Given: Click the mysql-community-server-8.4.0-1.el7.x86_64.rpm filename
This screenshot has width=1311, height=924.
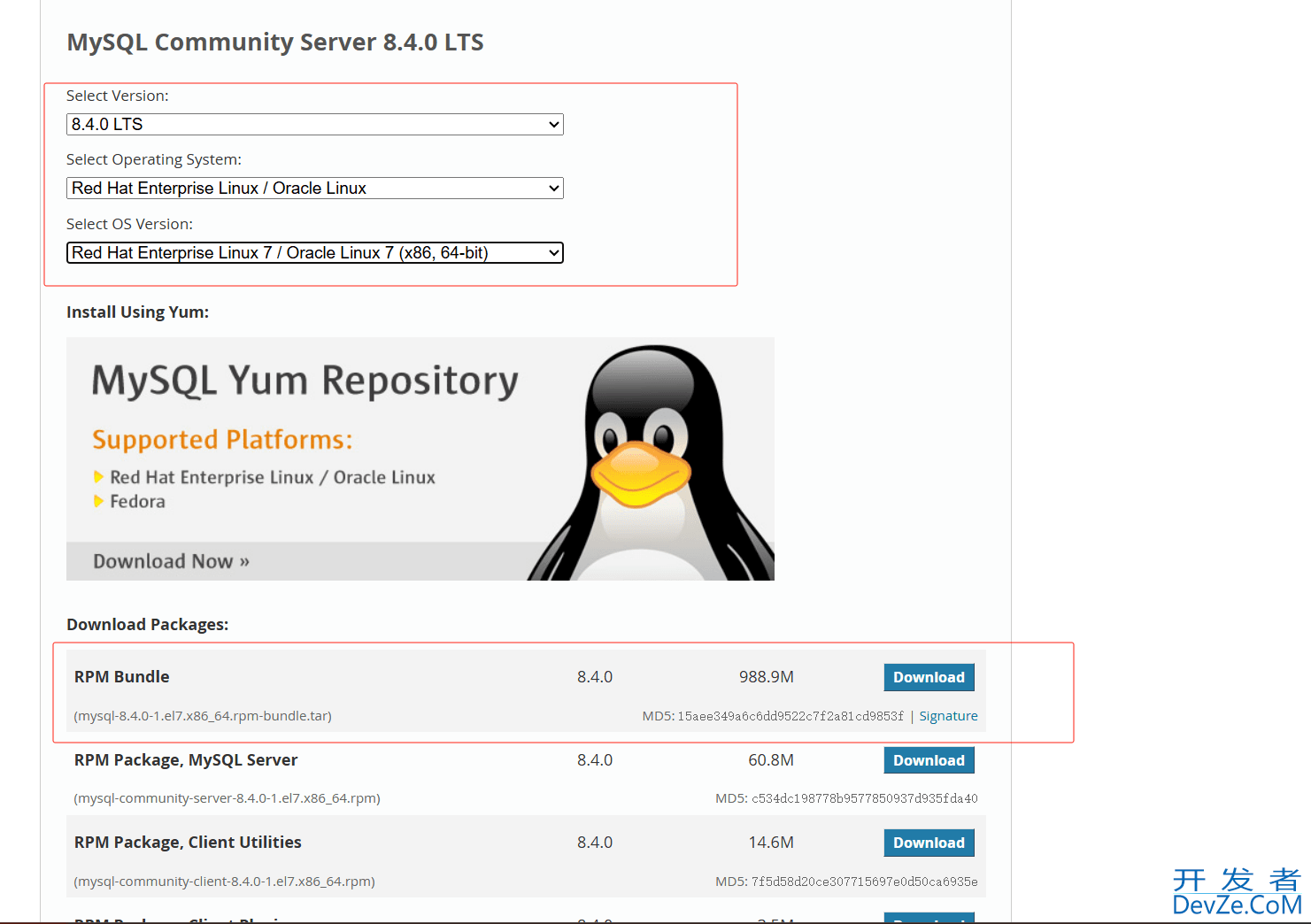Looking at the screenshot, I should point(227,798).
